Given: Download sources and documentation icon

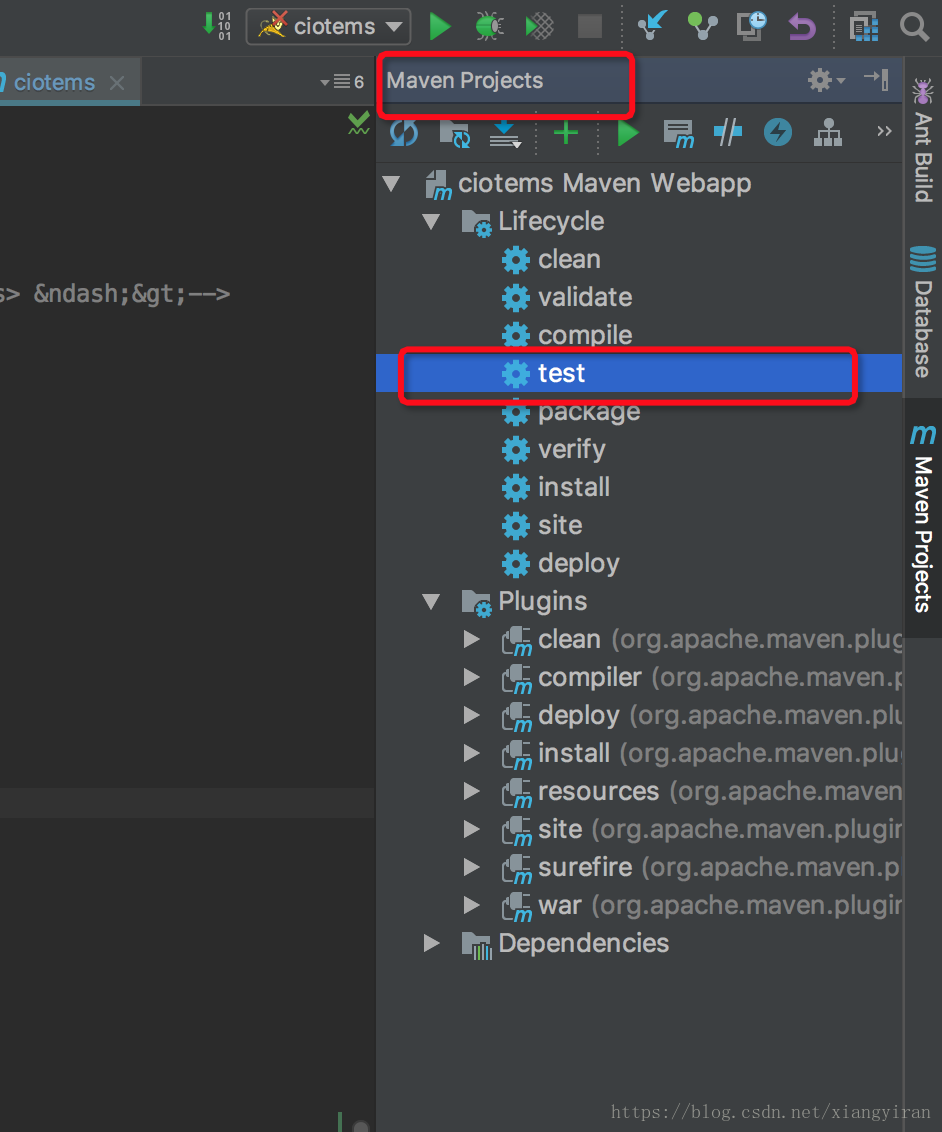Looking at the screenshot, I should 505,134.
